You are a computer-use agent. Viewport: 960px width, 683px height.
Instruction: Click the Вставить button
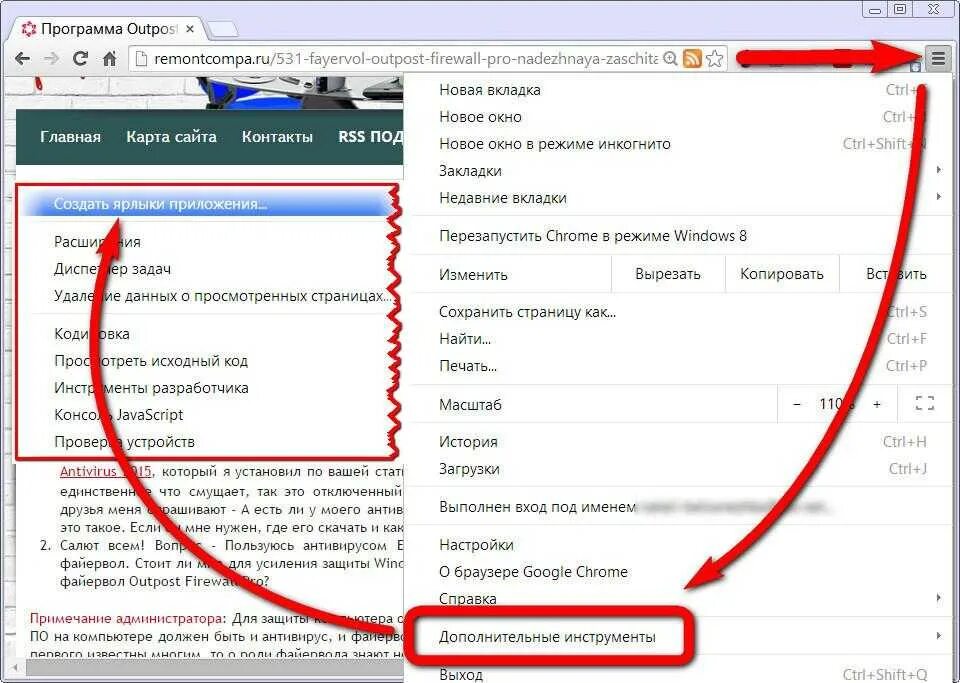click(896, 274)
